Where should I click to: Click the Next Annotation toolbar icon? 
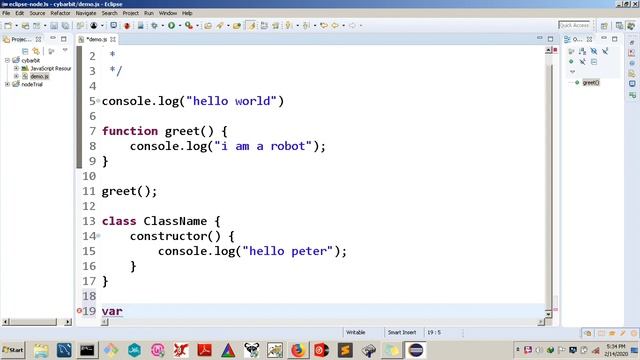coord(289,26)
